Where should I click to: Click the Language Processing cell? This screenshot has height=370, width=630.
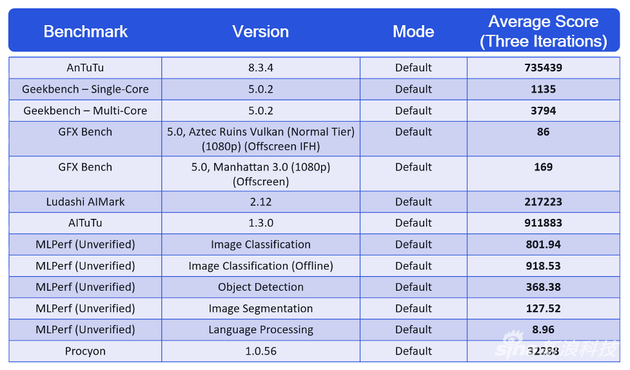pos(261,330)
